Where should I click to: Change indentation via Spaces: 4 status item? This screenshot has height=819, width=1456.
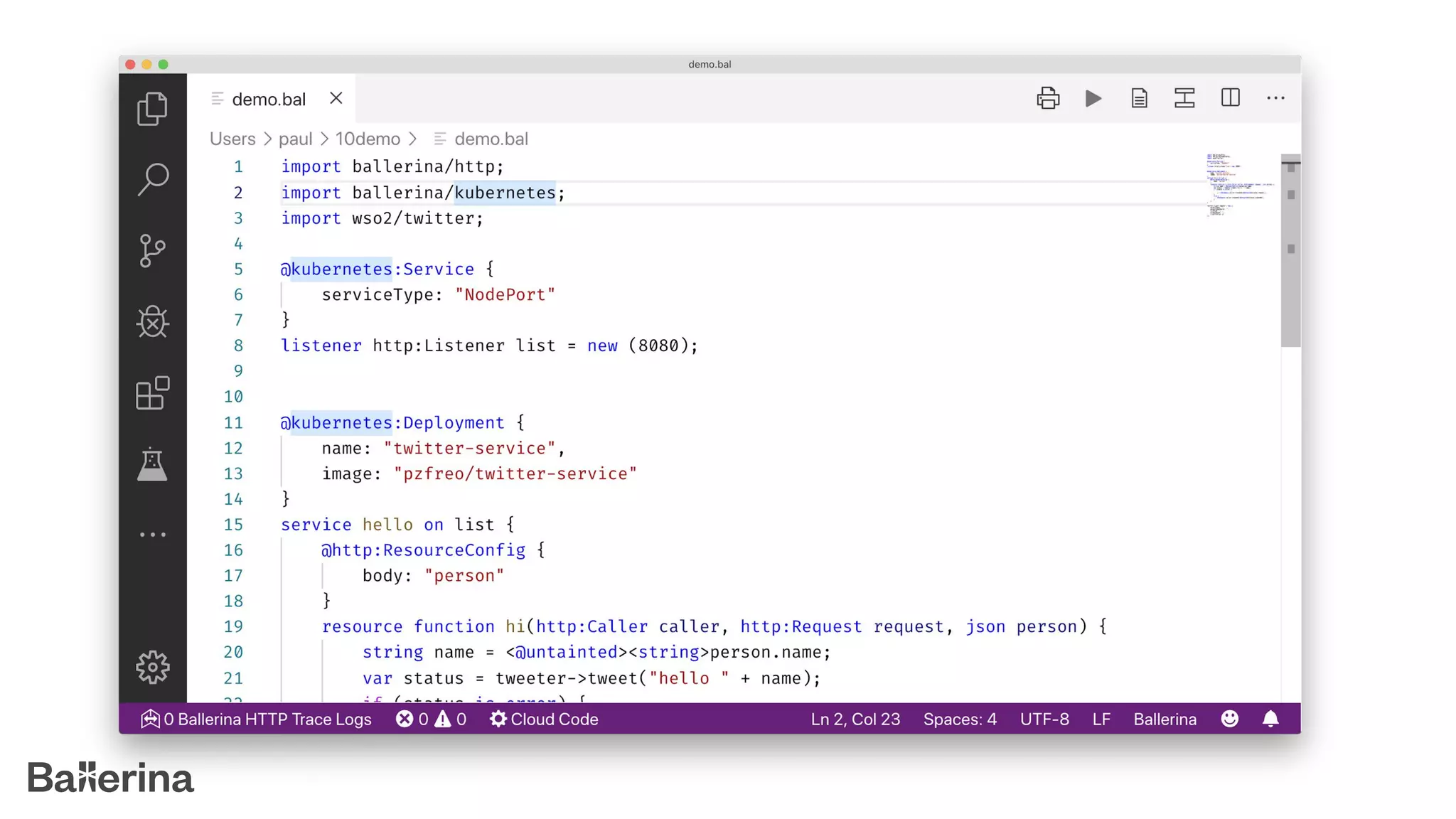(x=960, y=719)
